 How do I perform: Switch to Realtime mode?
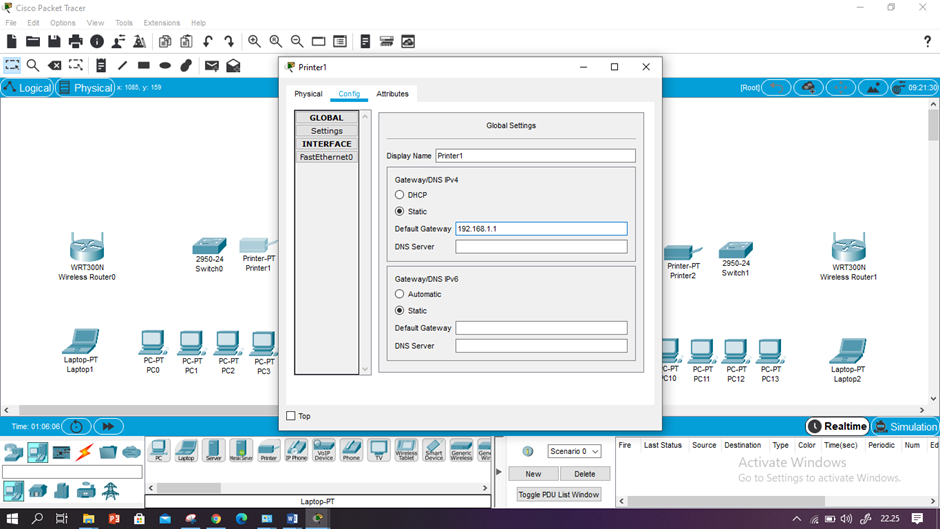click(x=837, y=426)
